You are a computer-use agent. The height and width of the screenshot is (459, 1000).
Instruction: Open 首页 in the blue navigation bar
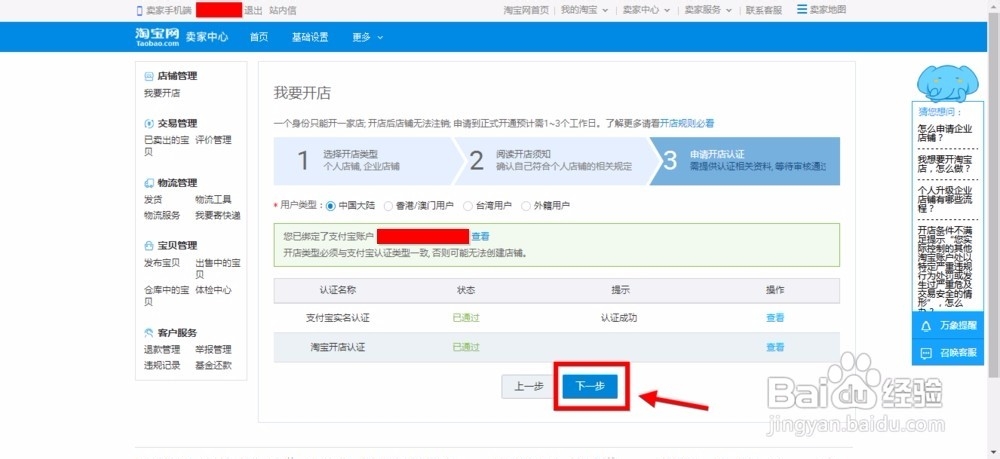[x=259, y=38]
